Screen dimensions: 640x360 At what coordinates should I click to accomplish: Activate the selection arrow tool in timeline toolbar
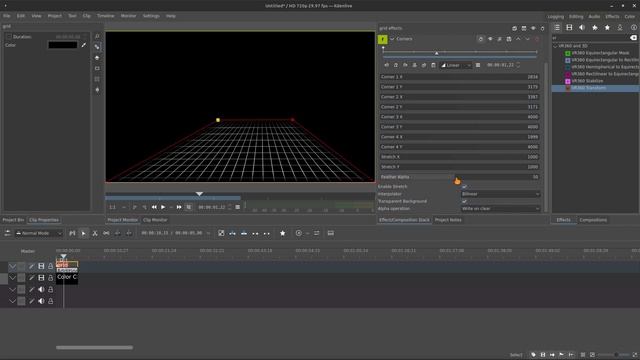tap(83, 233)
